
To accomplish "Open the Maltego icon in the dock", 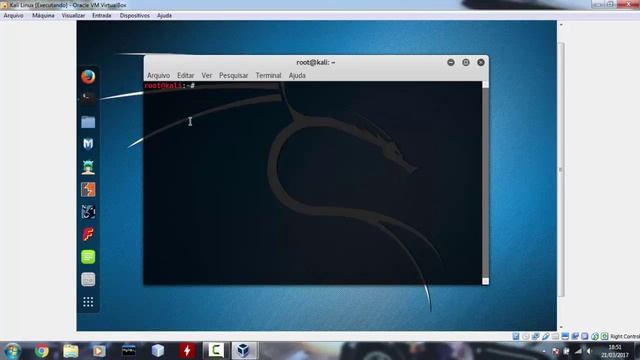I will (88, 212).
